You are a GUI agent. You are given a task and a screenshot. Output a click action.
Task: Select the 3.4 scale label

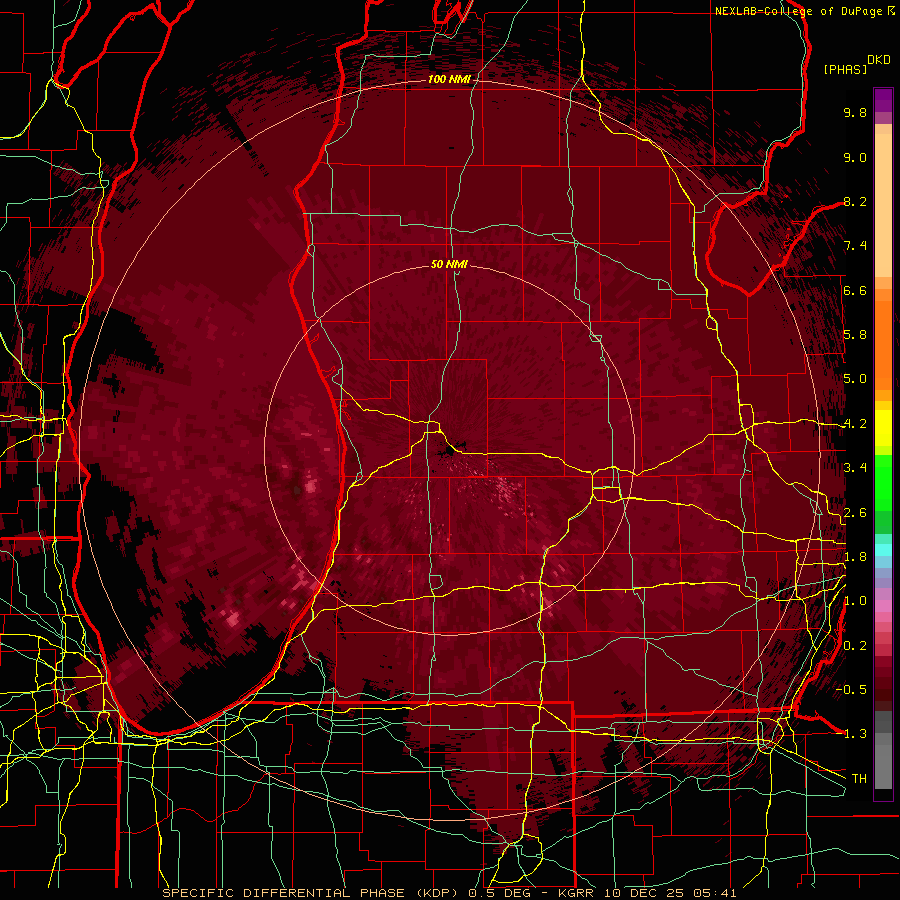point(855,468)
